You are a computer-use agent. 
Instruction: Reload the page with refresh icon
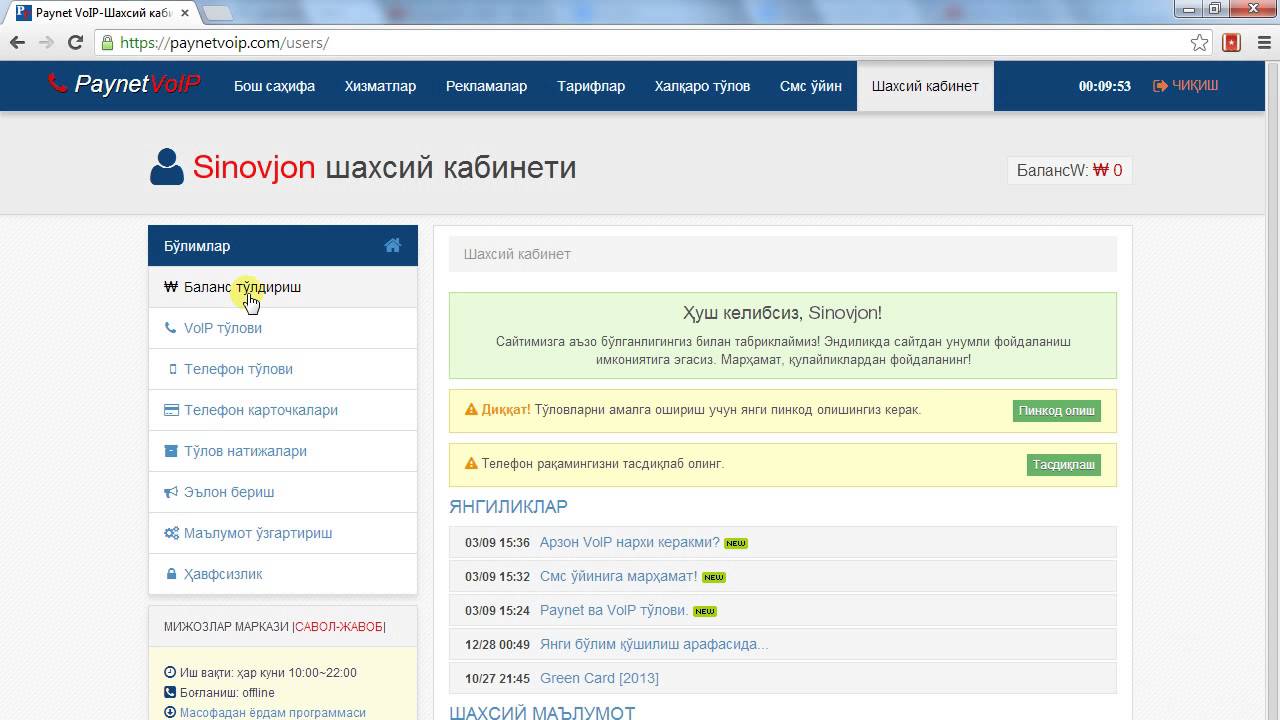click(x=75, y=43)
